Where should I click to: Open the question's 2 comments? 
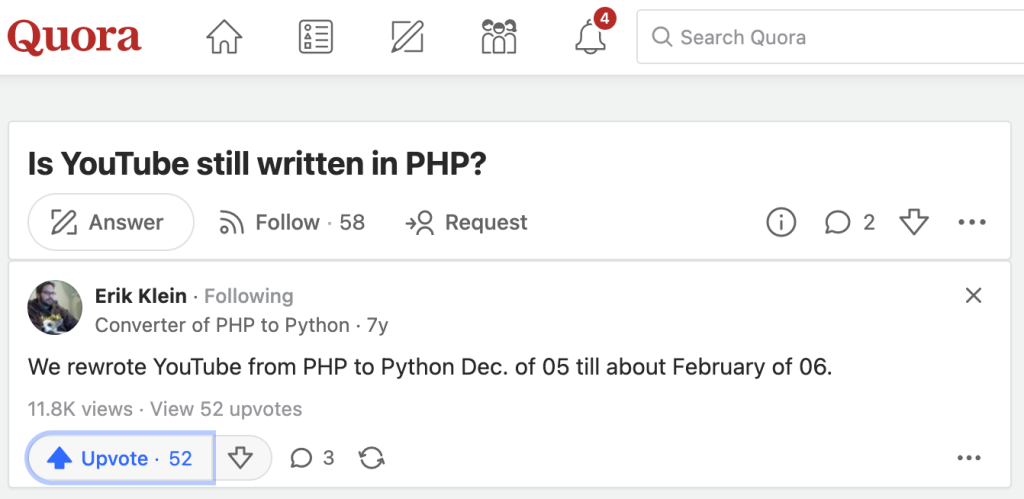click(849, 222)
